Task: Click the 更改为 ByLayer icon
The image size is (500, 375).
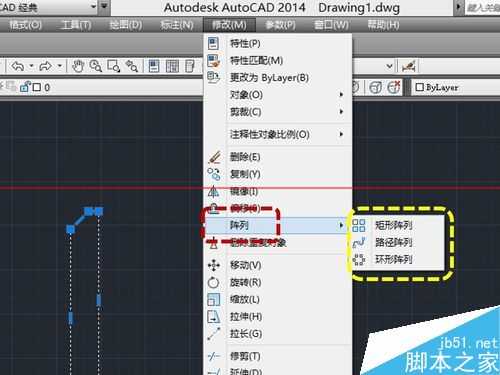Action: tap(213, 77)
